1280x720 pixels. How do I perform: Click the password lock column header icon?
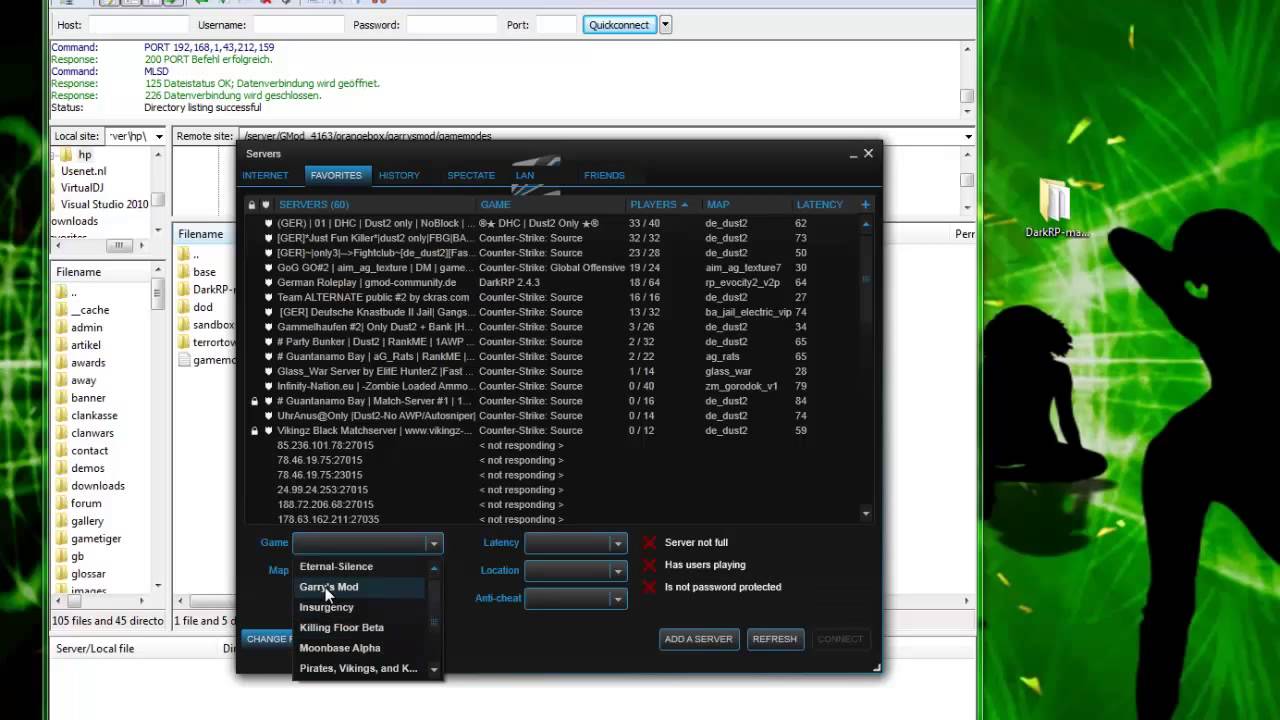[252, 204]
